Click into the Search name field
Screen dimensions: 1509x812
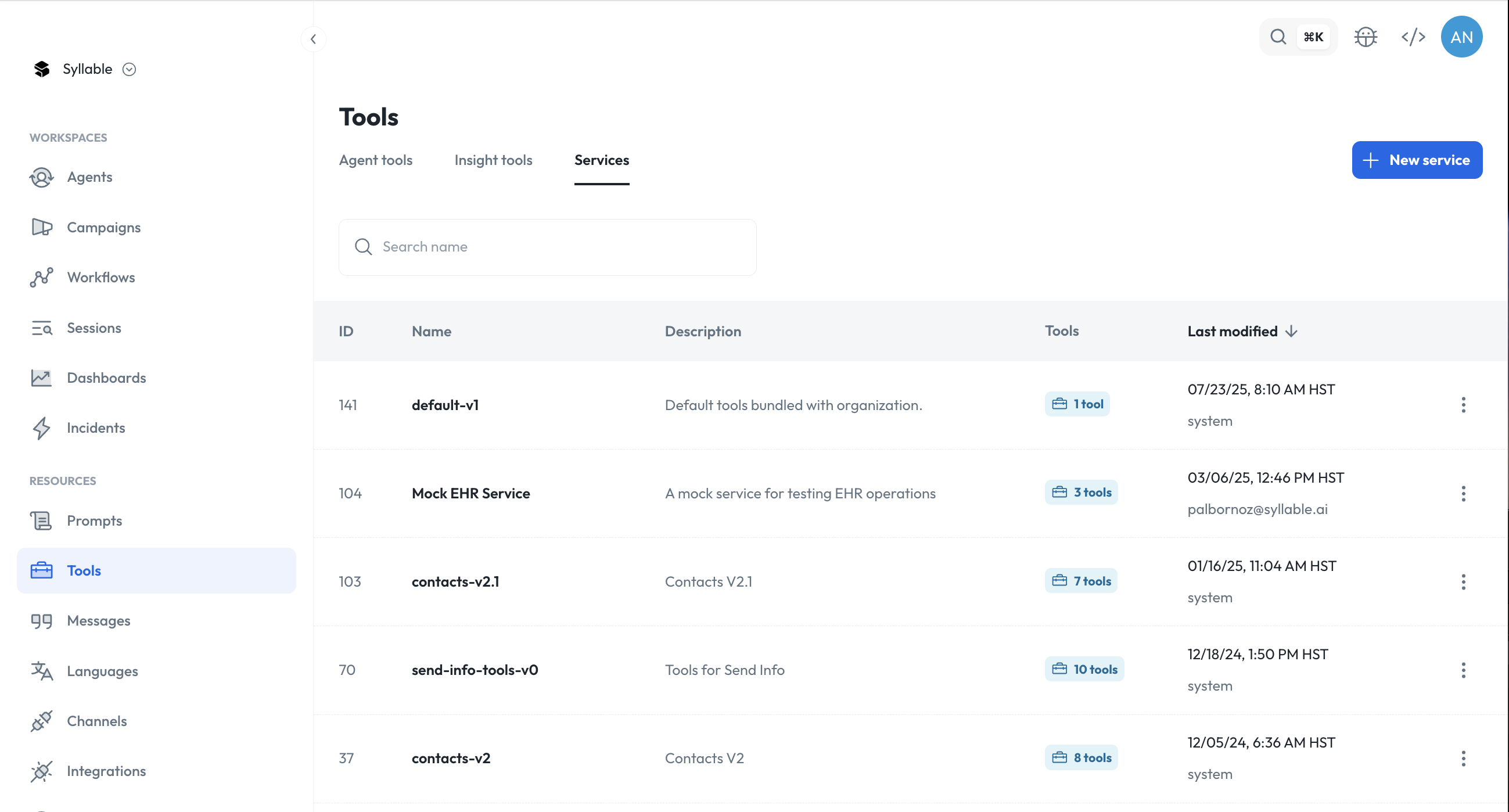[547, 247]
